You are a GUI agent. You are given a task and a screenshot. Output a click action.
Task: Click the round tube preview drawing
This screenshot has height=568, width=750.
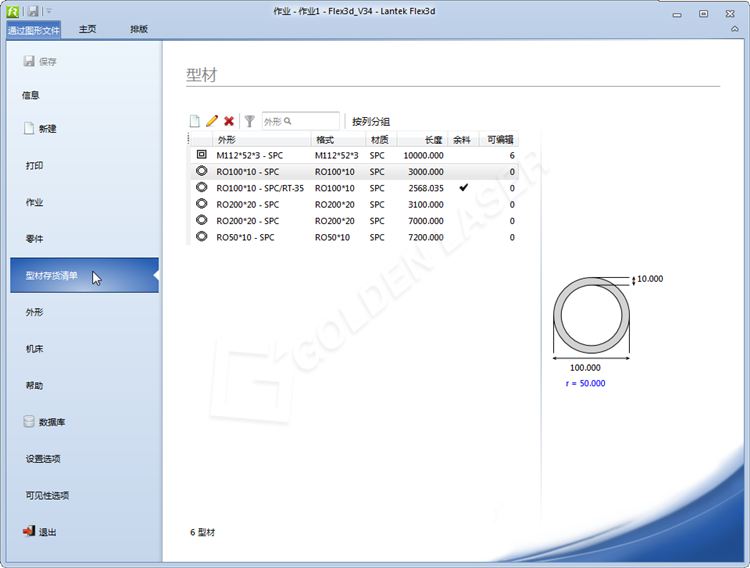click(x=593, y=318)
